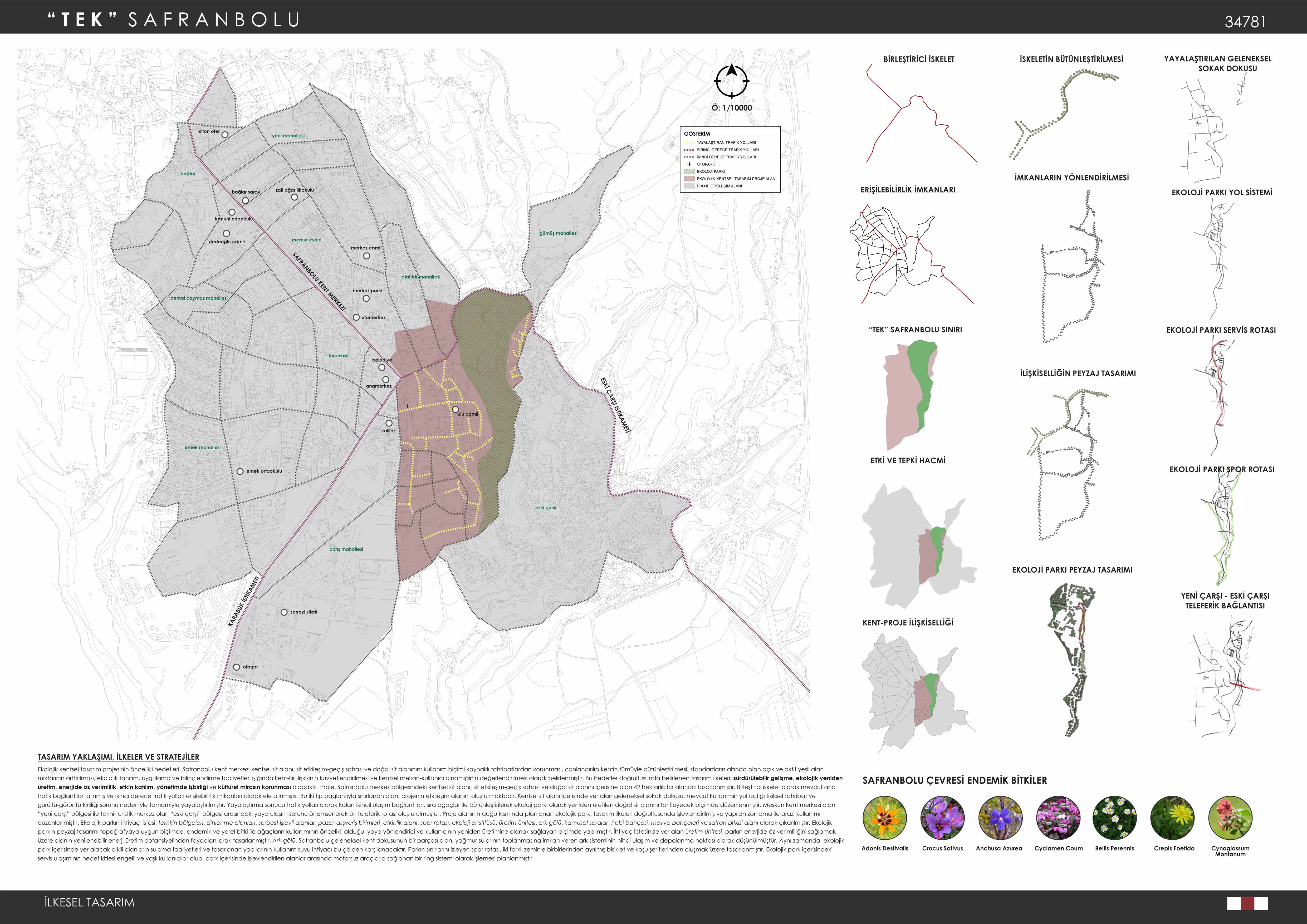Screen dimensions: 1307x924
Task: Click the yeni mahallesi map label
Action: click(288, 136)
